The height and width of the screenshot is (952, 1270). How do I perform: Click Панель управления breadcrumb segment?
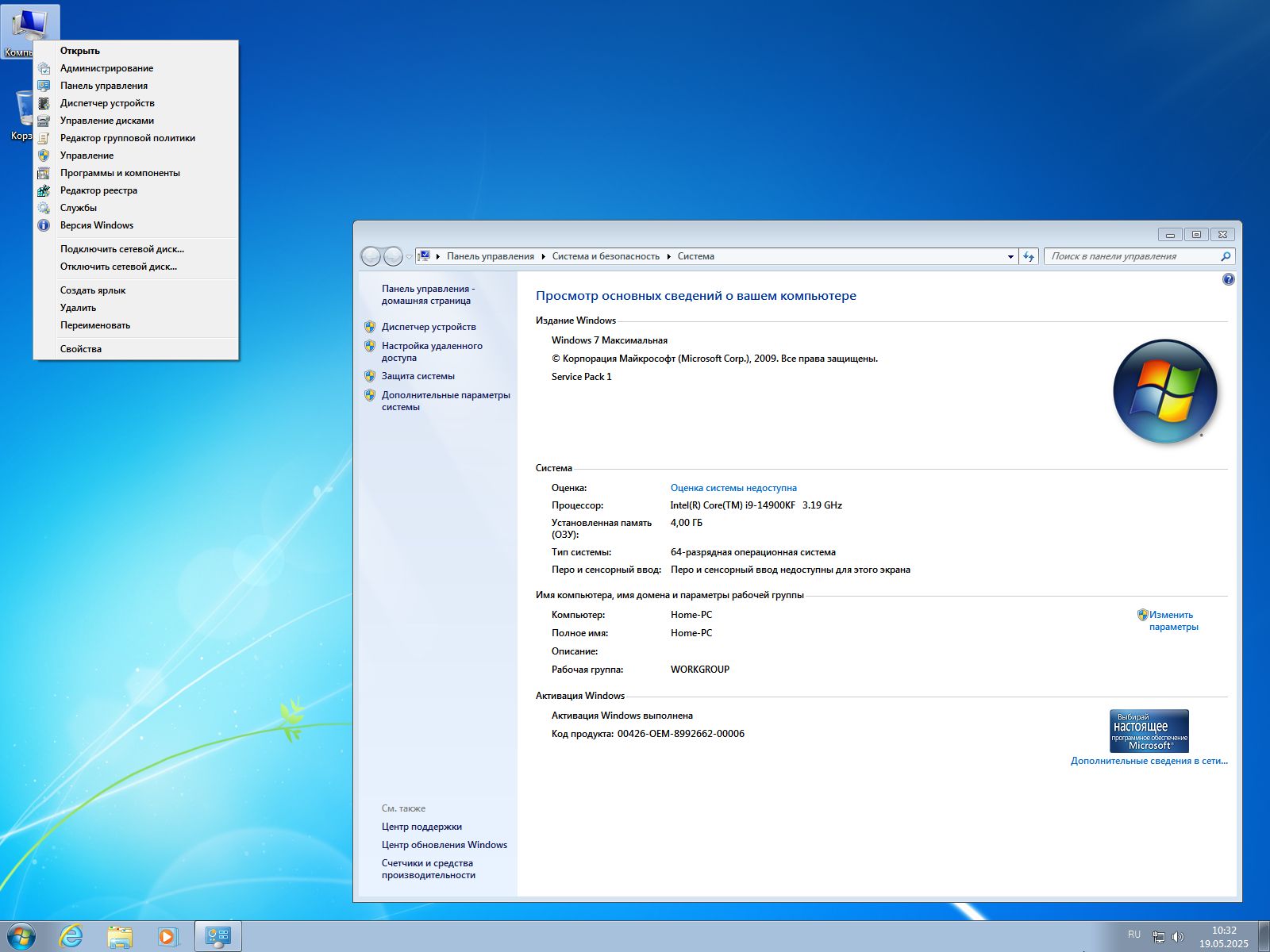coord(491,256)
